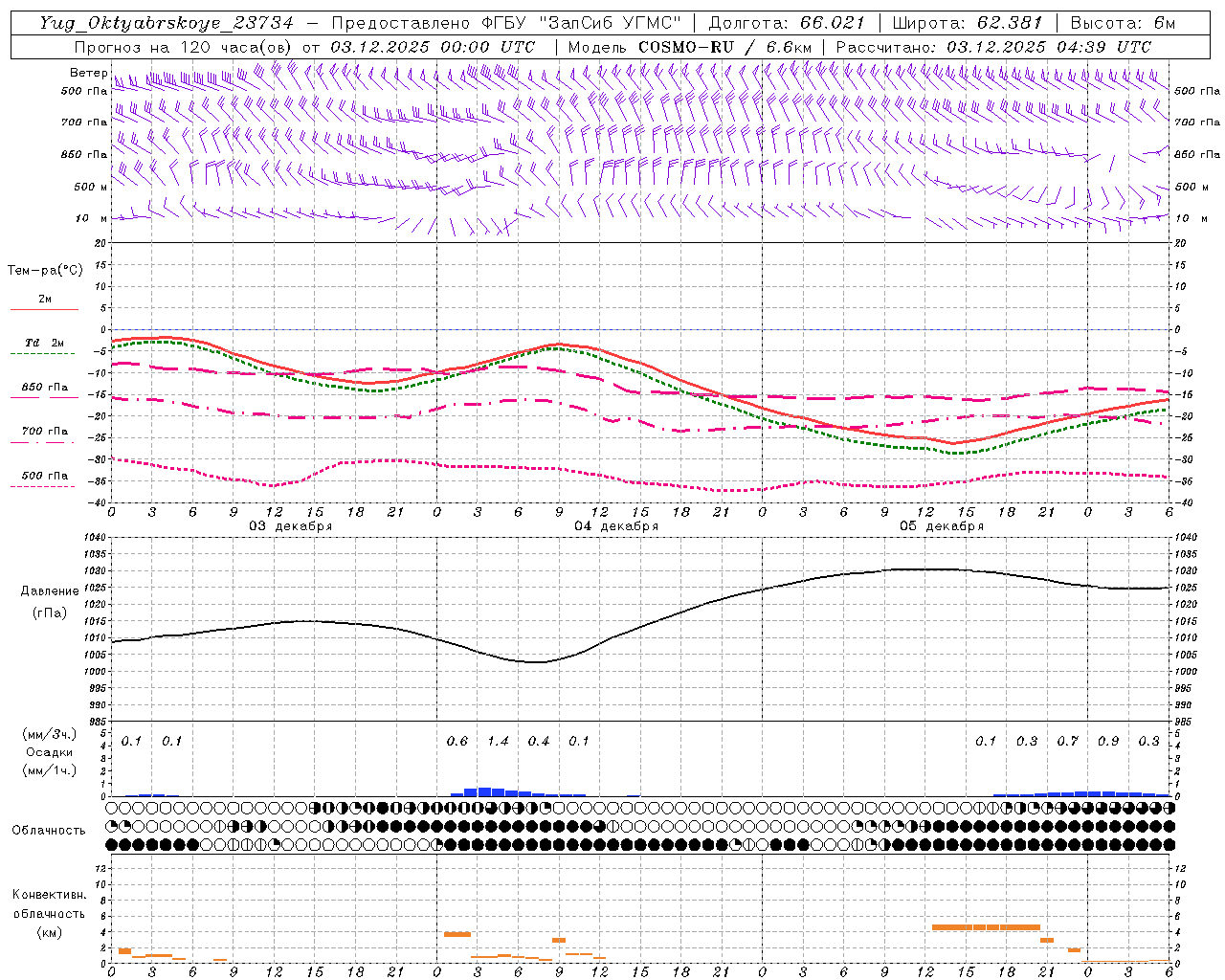Click the 0.7 precipitation value
This screenshot has width=1225, height=980.
click(1067, 742)
